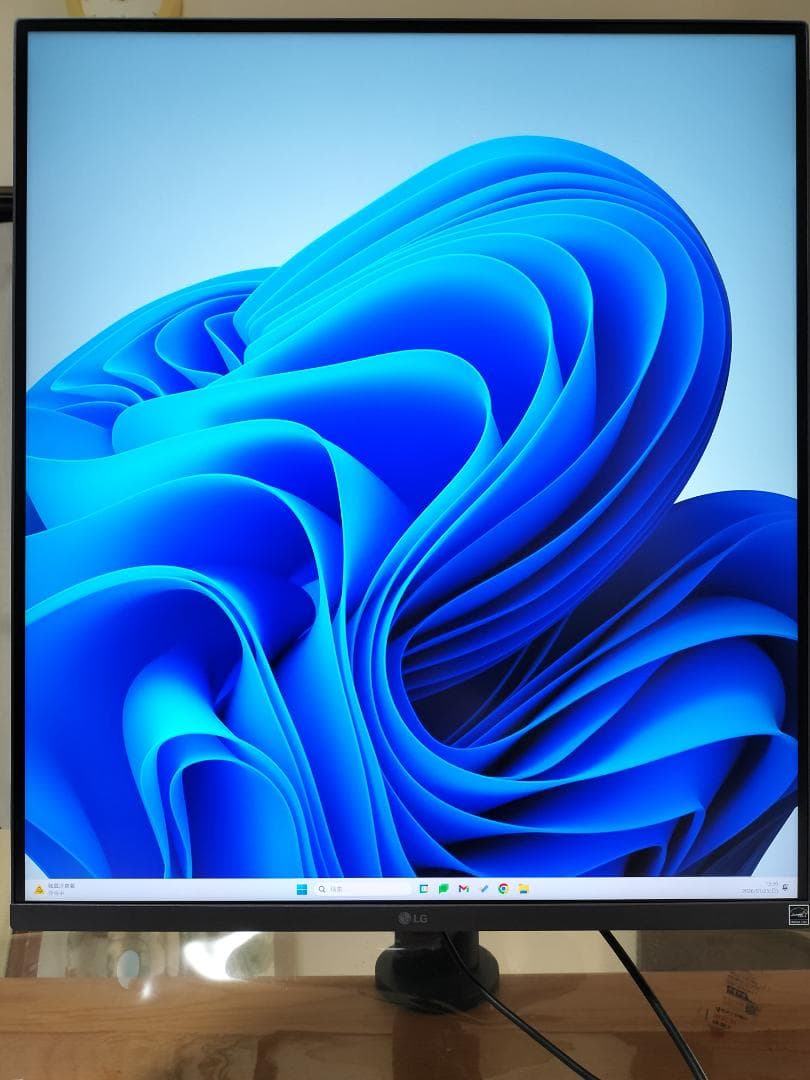Click the yellow warning widgets icon
Screen dimensions: 810x1080
(x=39, y=888)
